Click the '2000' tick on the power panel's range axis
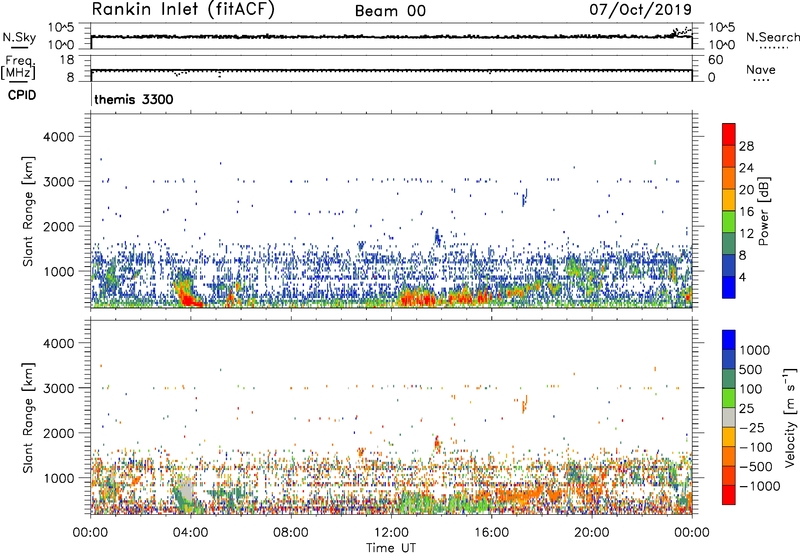The width and height of the screenshot is (800, 554). [59, 226]
